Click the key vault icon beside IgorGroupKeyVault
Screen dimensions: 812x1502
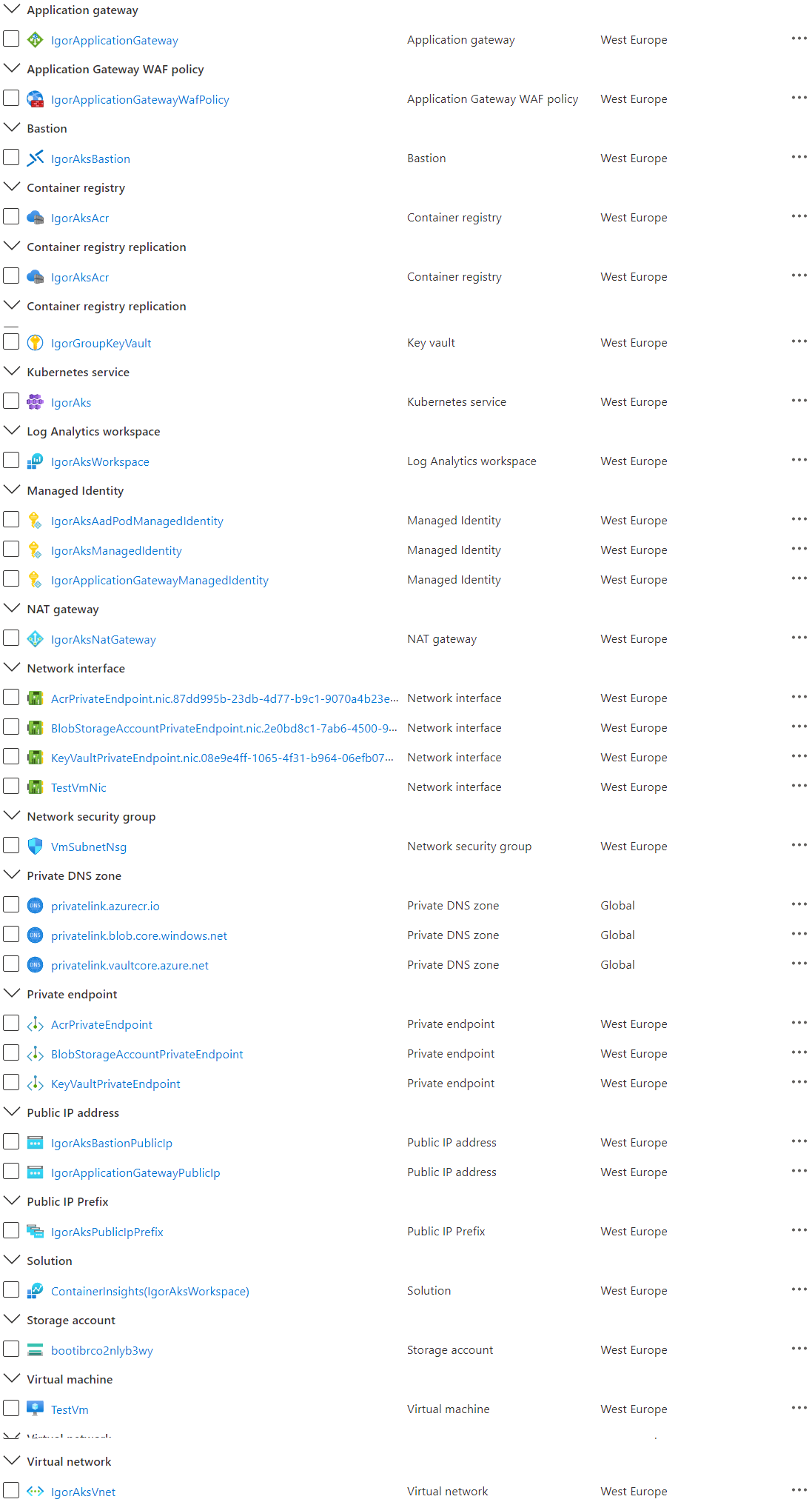click(35, 343)
